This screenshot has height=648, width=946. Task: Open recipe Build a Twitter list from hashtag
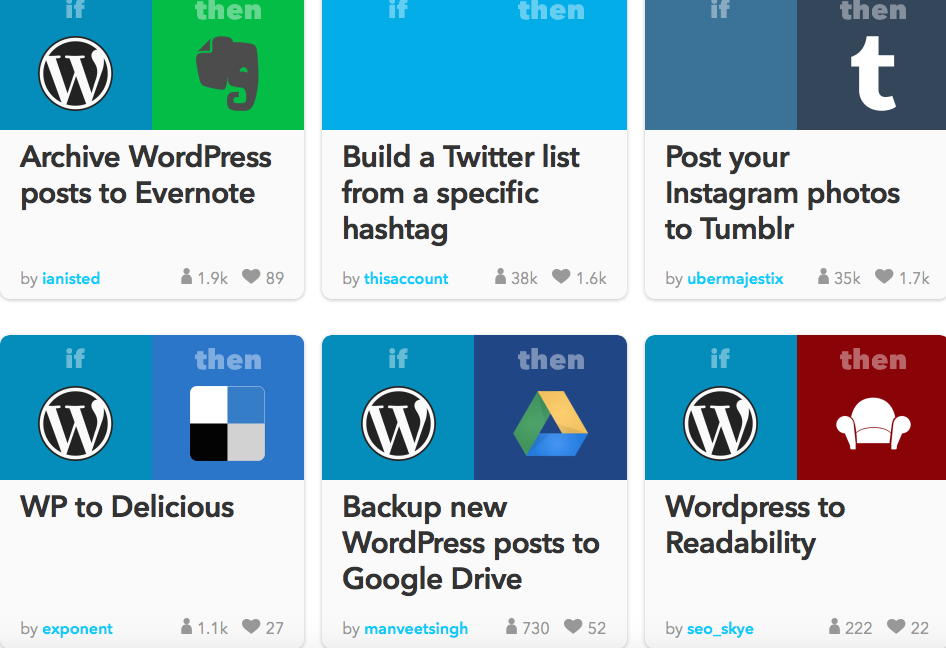pos(461,193)
